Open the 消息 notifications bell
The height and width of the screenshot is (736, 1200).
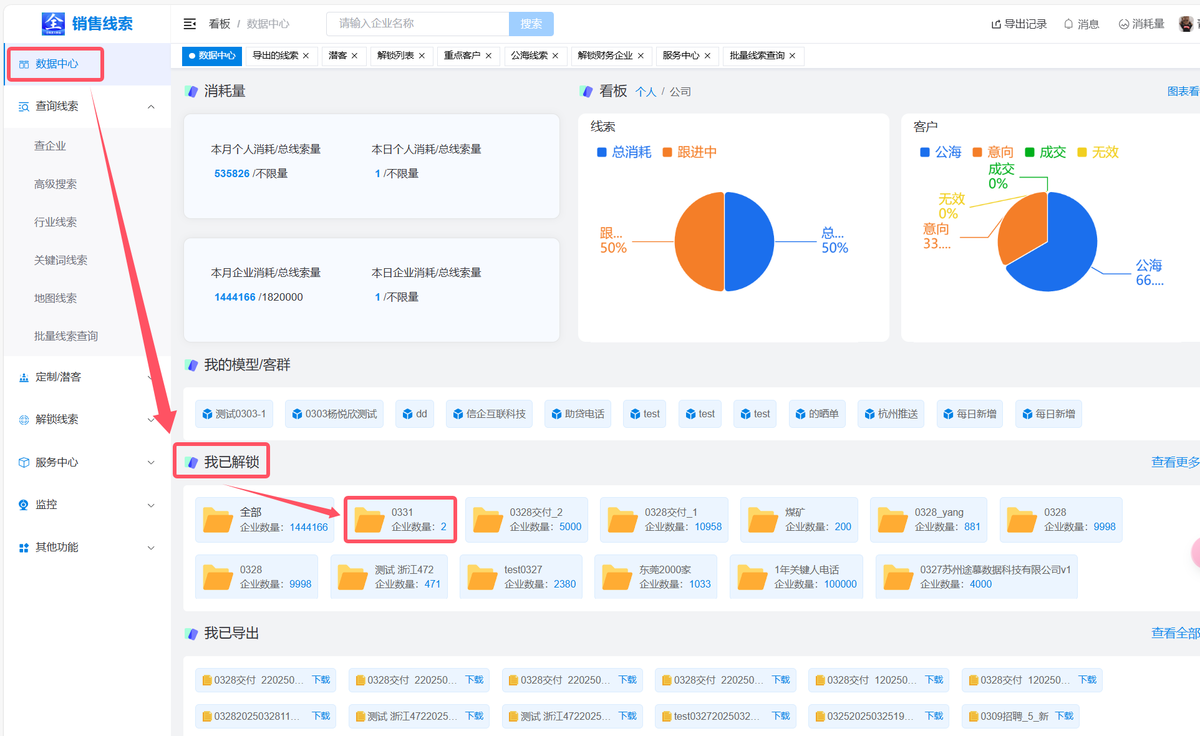click(1081, 24)
